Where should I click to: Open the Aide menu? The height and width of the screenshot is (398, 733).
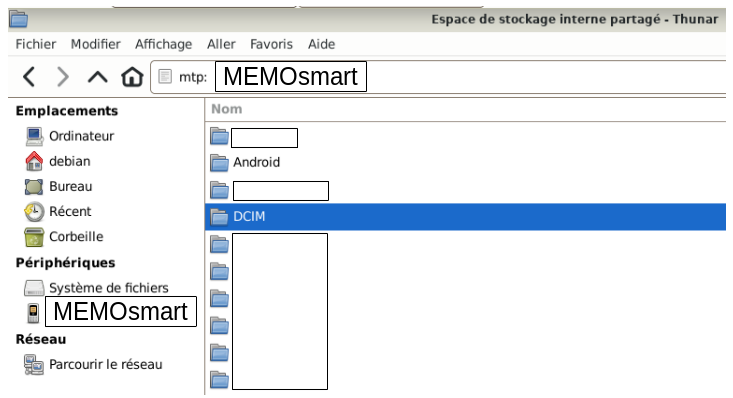click(321, 44)
